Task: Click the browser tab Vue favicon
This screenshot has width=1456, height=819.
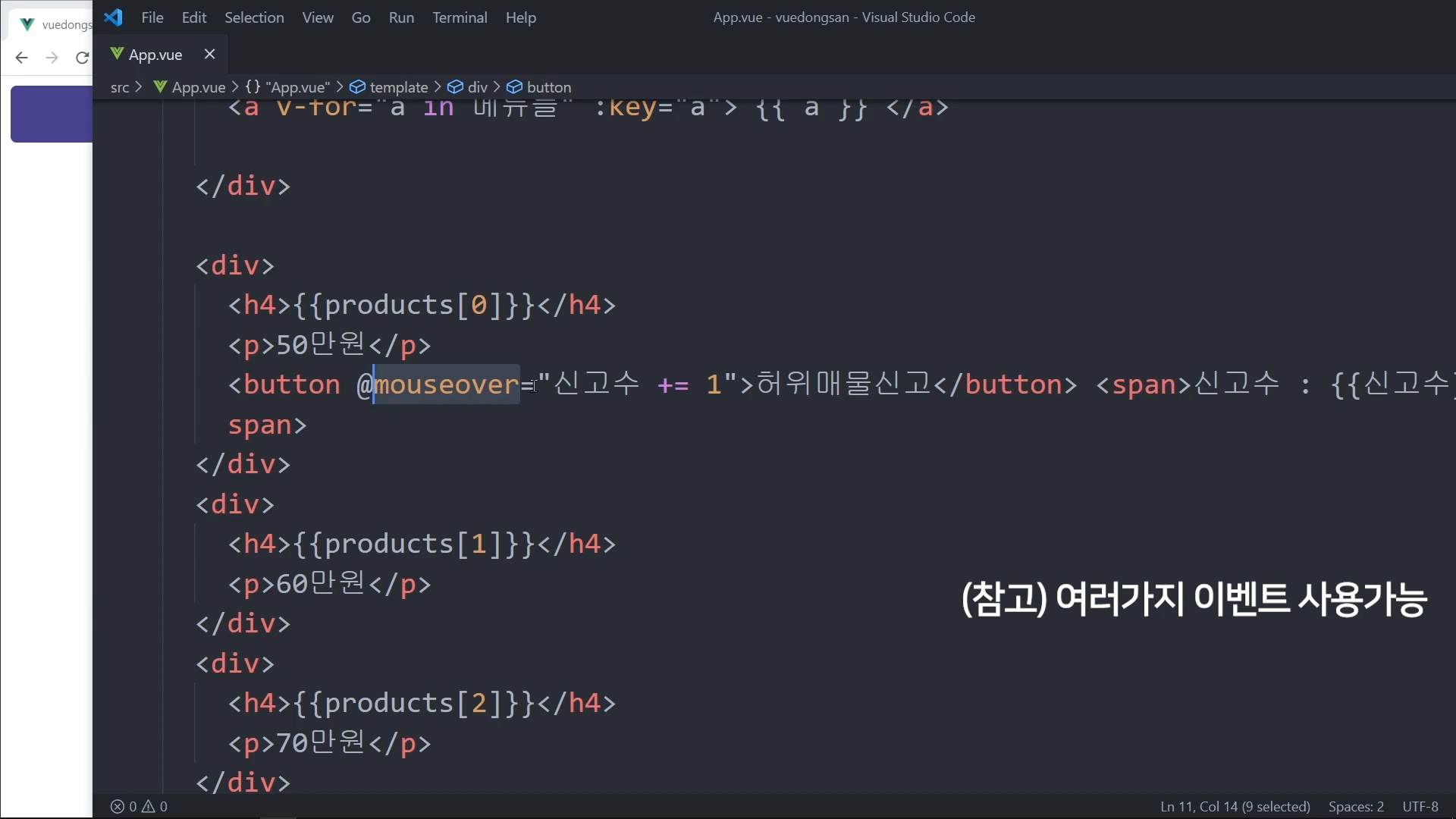Action: [27, 24]
